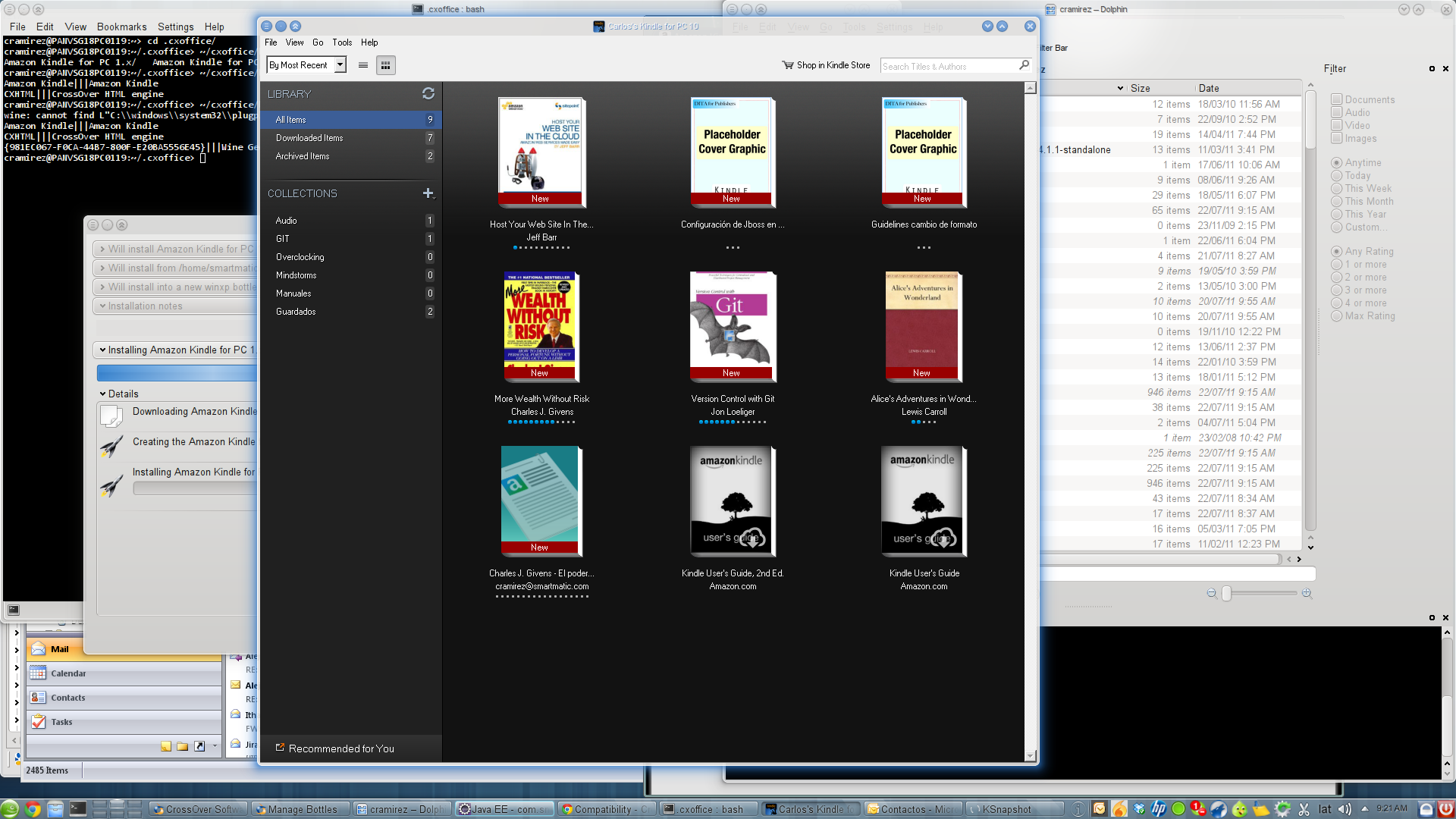This screenshot has width=1456, height=819.
Task: Select the This Week radio button
Action: tap(1337, 188)
